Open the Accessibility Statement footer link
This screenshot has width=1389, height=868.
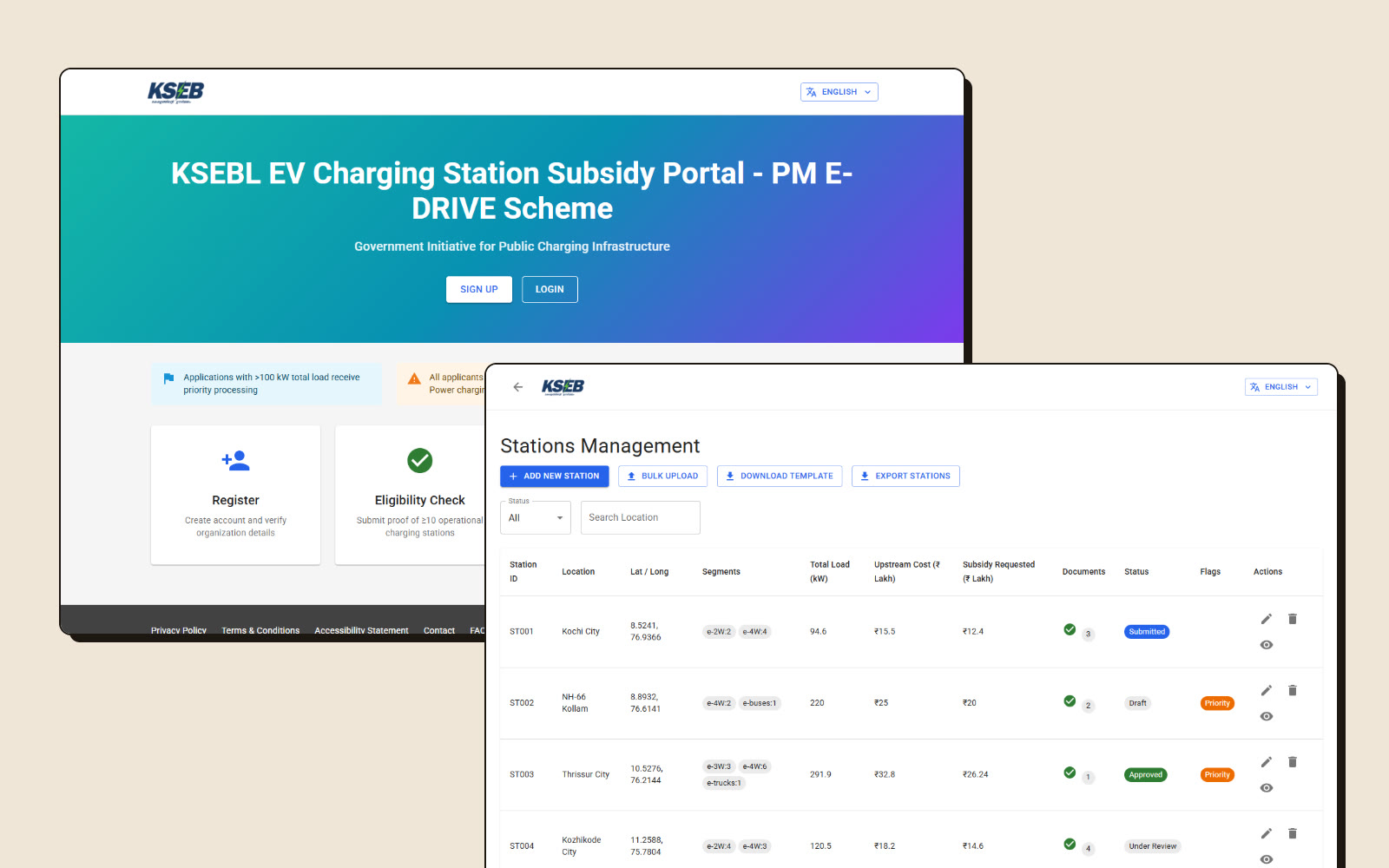pyautogui.click(x=361, y=630)
